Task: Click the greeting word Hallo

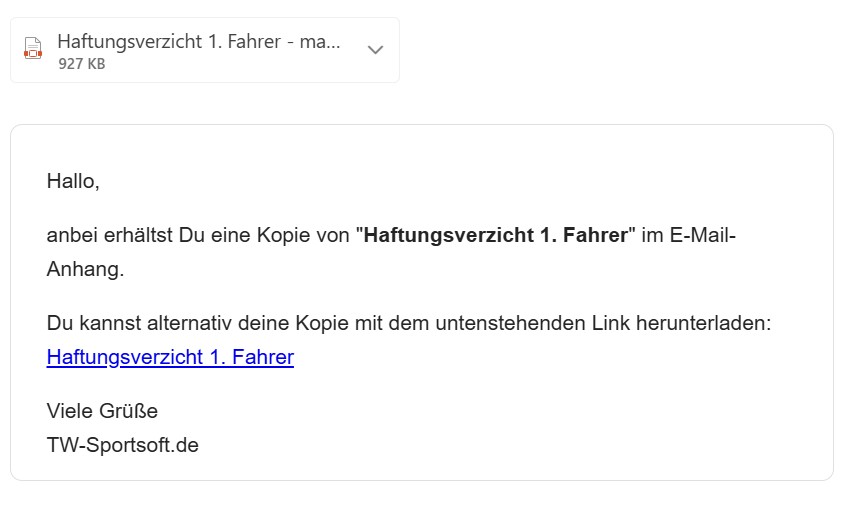Action: tap(73, 182)
